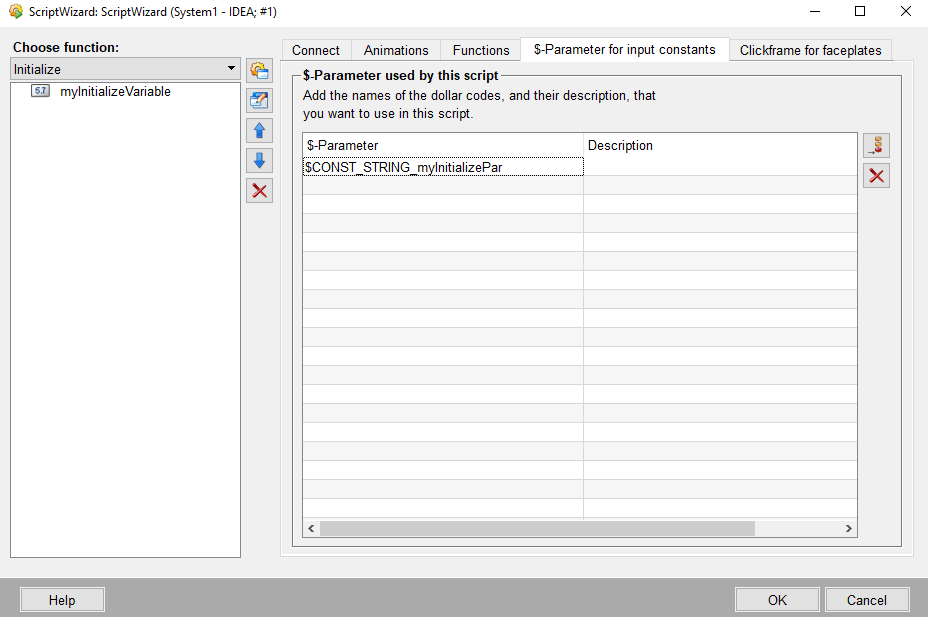928x617 pixels.
Task: Confirm with the OK button
Action: [x=777, y=600]
